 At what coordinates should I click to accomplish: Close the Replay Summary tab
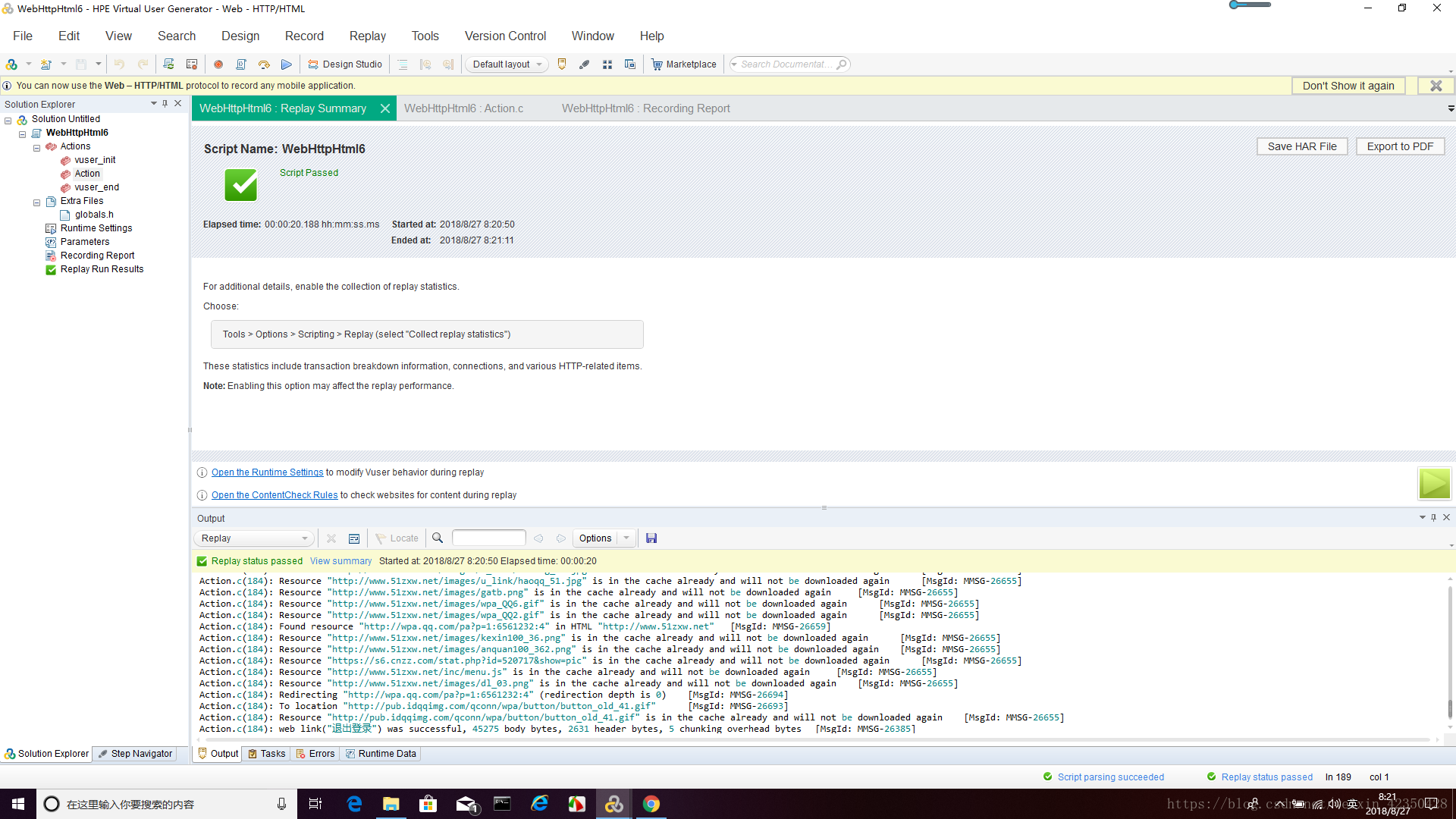(385, 108)
